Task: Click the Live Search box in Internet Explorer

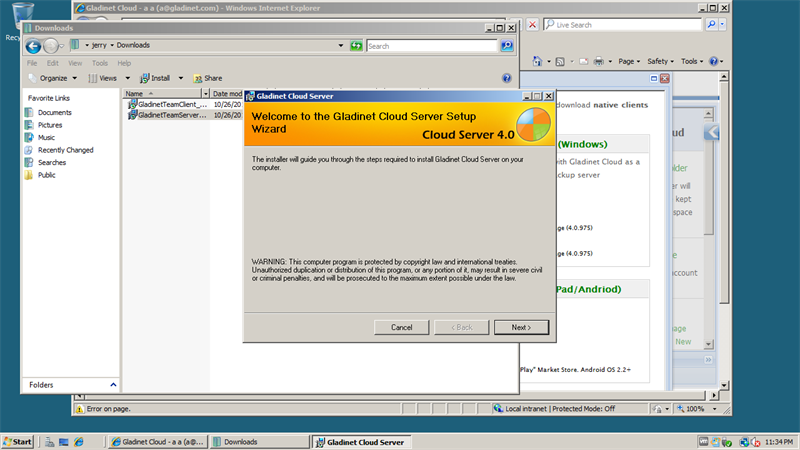Action: (x=622, y=24)
